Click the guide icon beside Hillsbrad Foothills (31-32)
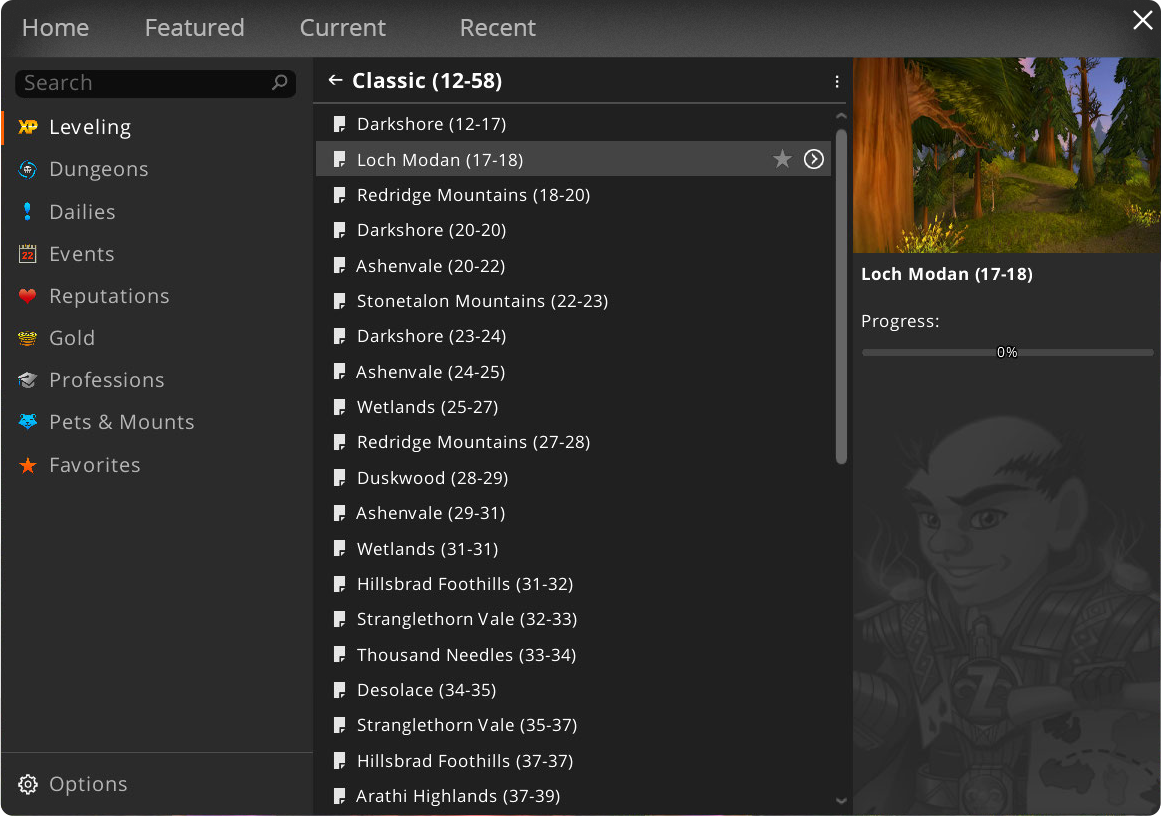Image resolution: width=1161 pixels, height=816 pixels. (x=339, y=584)
